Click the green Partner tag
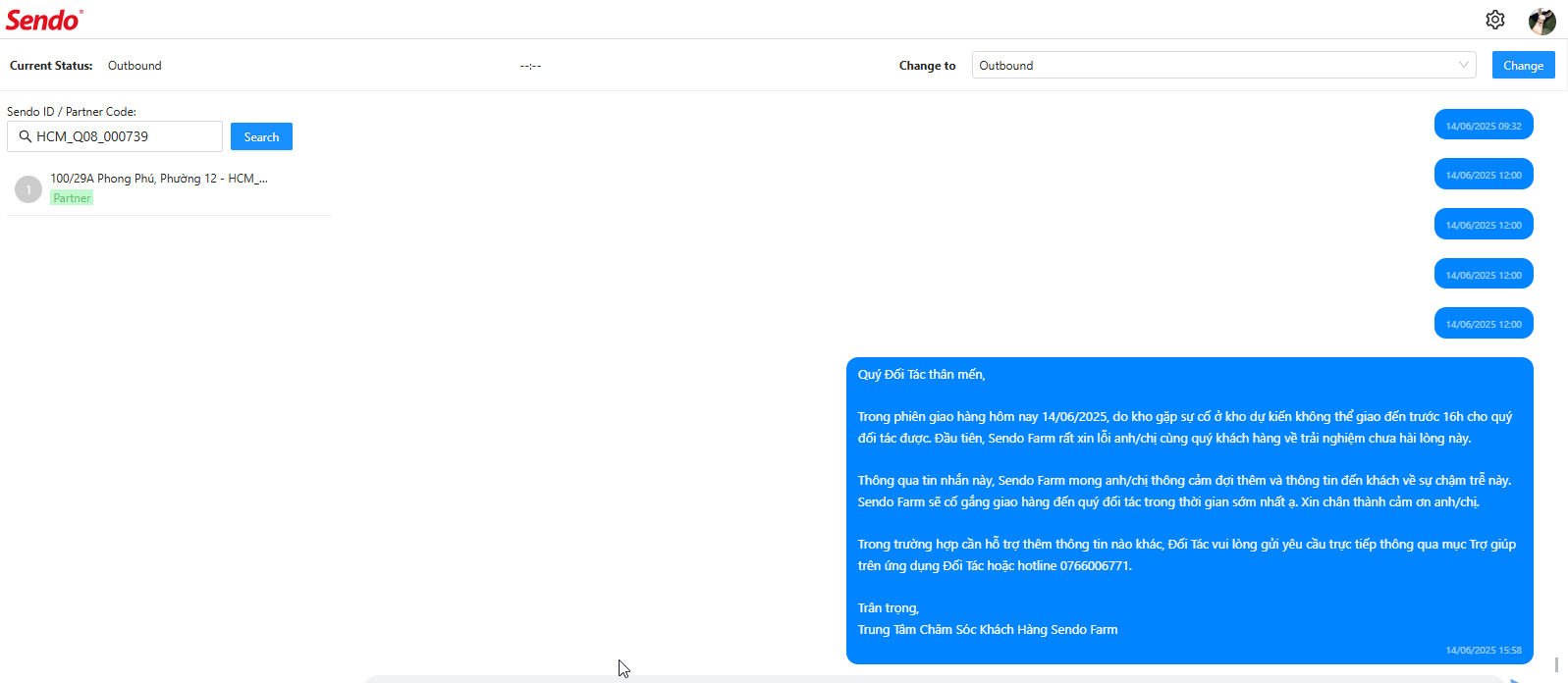 (x=72, y=198)
